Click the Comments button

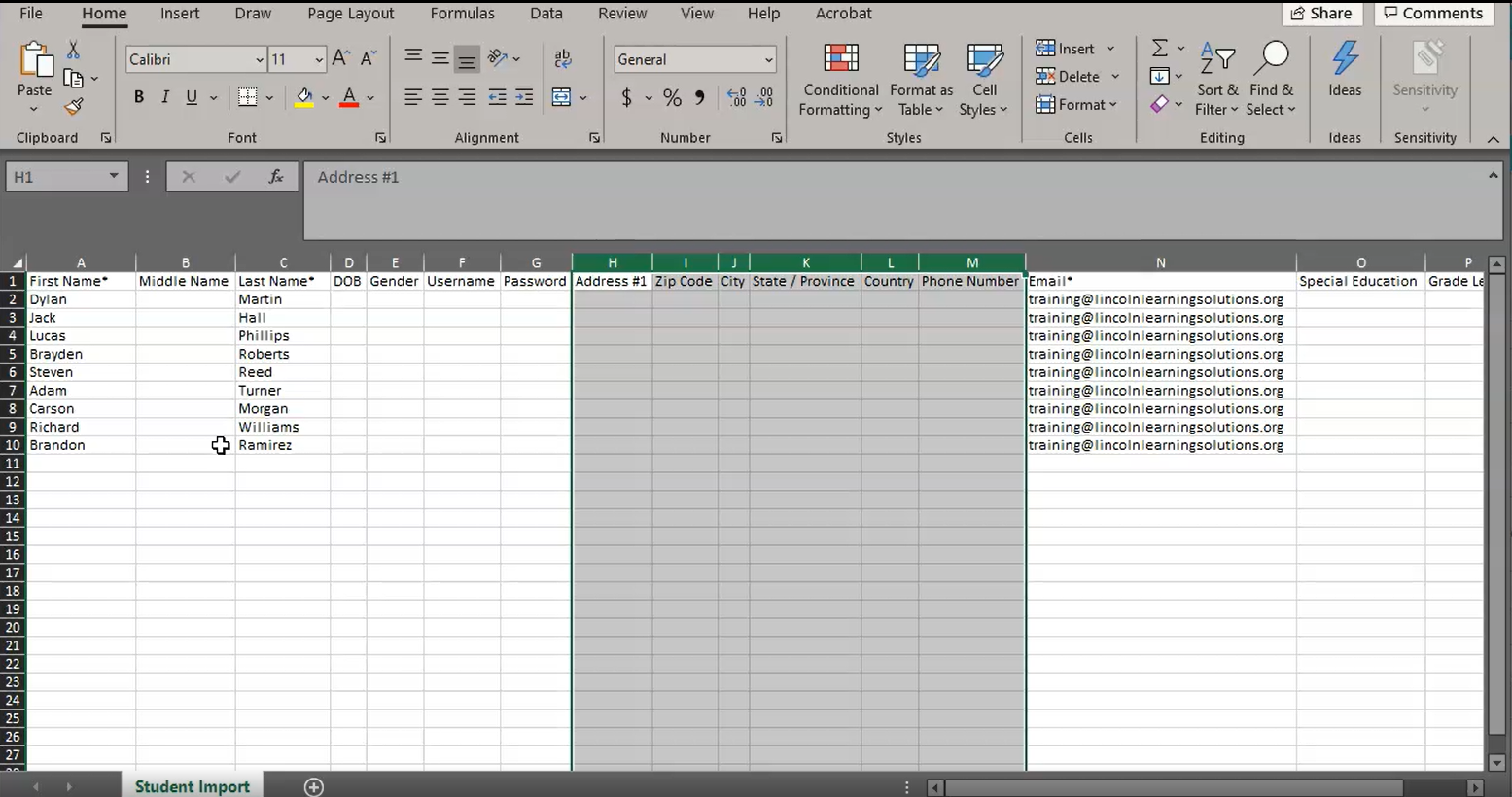click(x=1433, y=14)
